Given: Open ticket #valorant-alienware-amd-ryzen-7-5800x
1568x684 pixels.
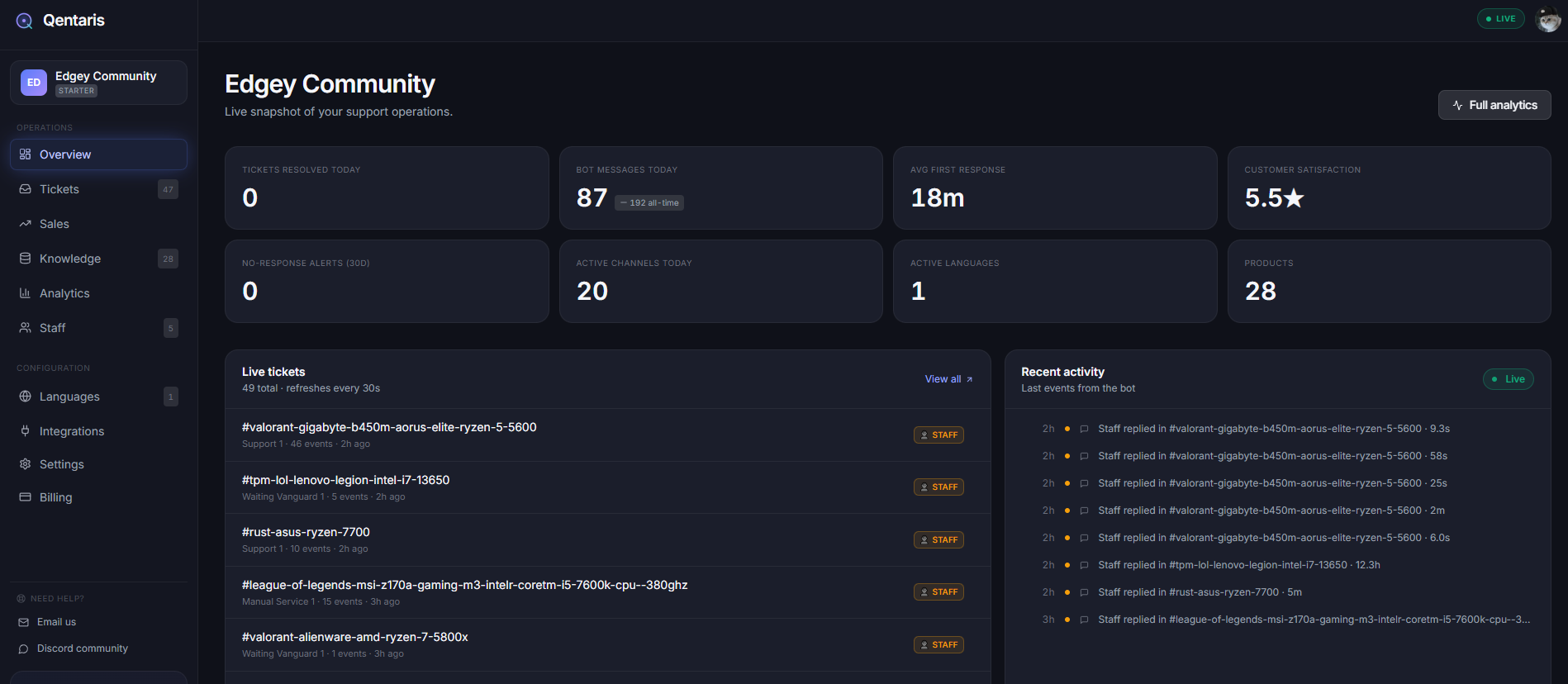Looking at the screenshot, I should pyautogui.click(x=355, y=637).
